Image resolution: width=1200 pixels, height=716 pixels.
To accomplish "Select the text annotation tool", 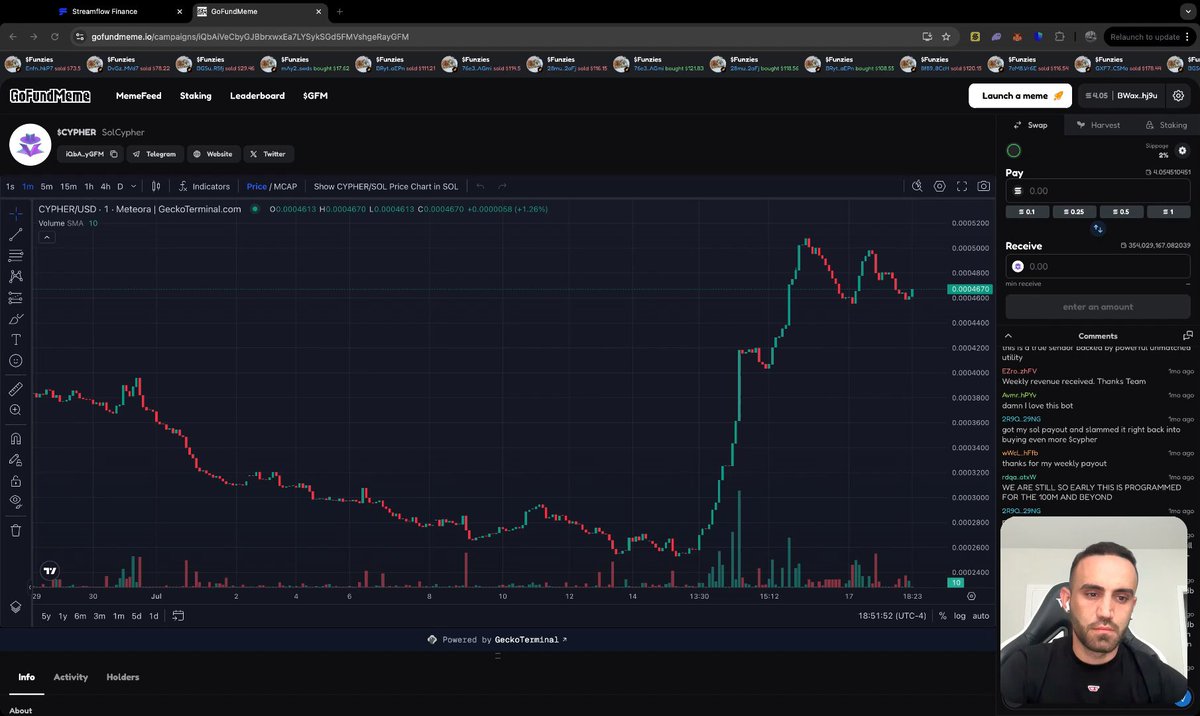I will (16, 340).
